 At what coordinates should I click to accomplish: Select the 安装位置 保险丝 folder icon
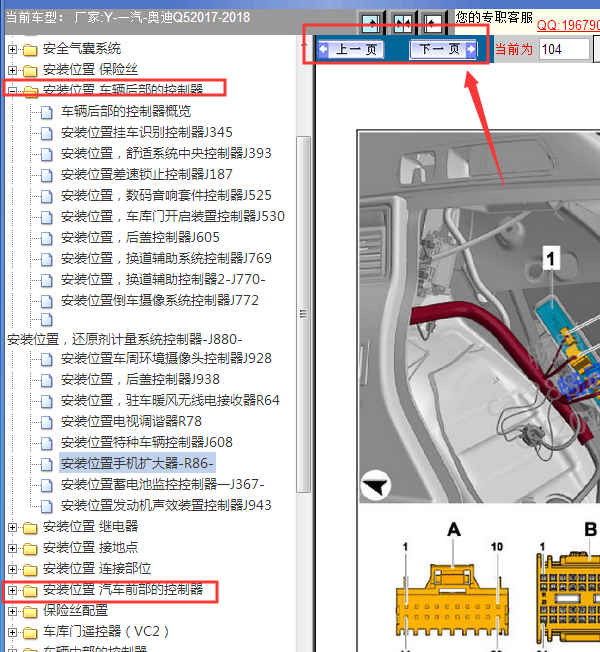pos(30,70)
